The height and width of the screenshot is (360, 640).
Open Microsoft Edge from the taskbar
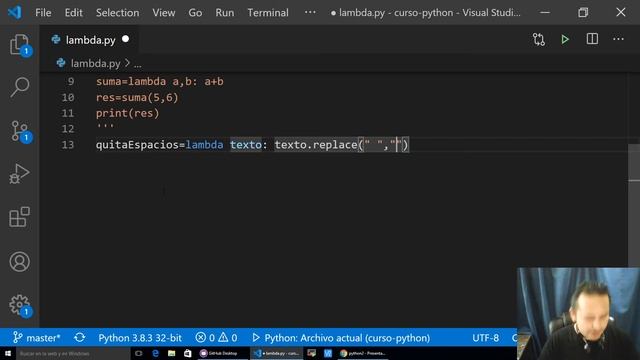155,353
